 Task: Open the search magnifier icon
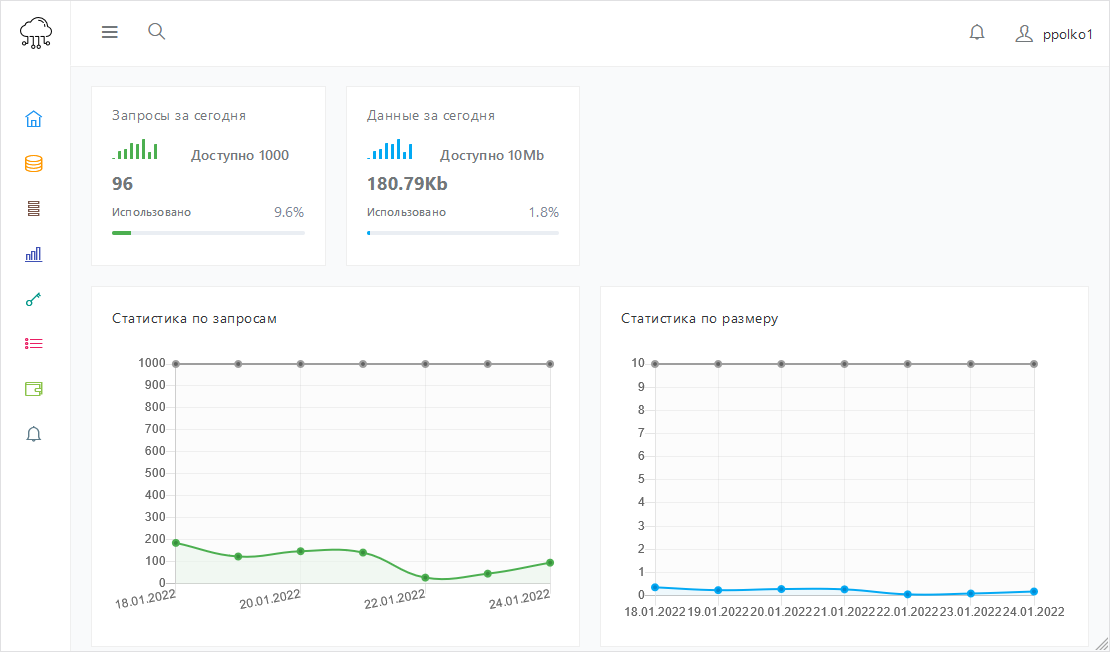pyautogui.click(x=156, y=31)
